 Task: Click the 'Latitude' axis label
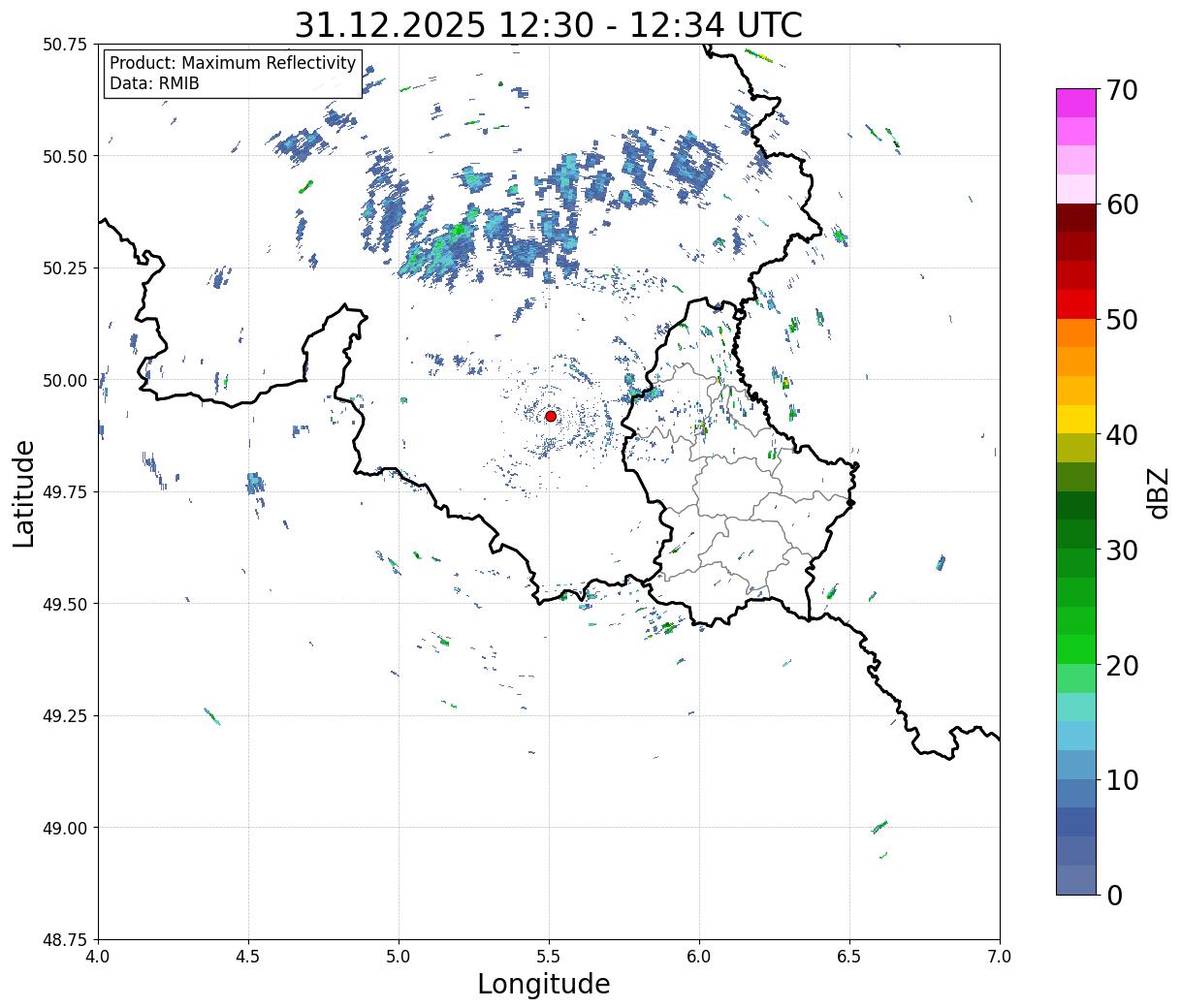coord(24,492)
